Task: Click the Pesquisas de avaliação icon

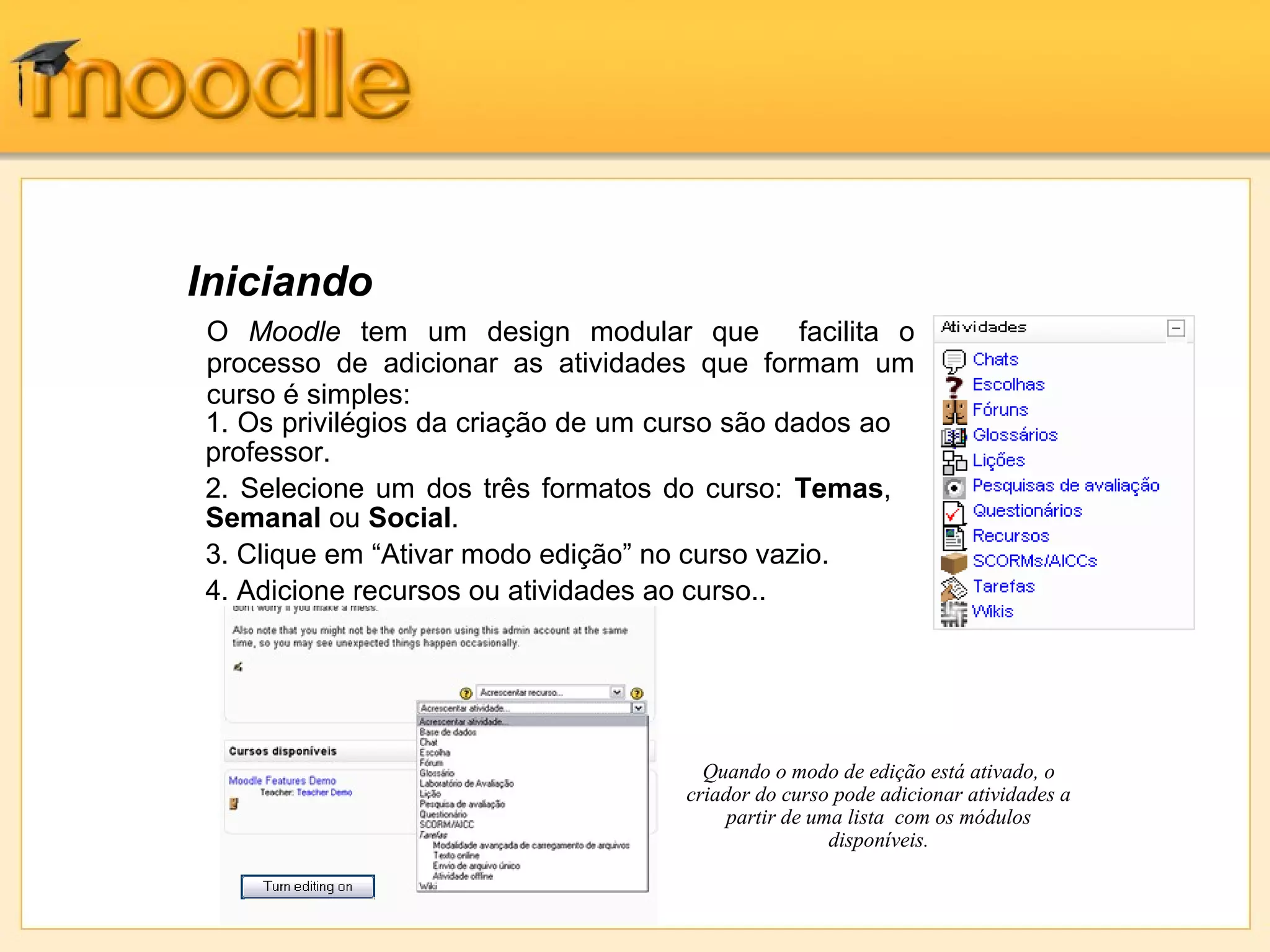Action: tap(954, 487)
